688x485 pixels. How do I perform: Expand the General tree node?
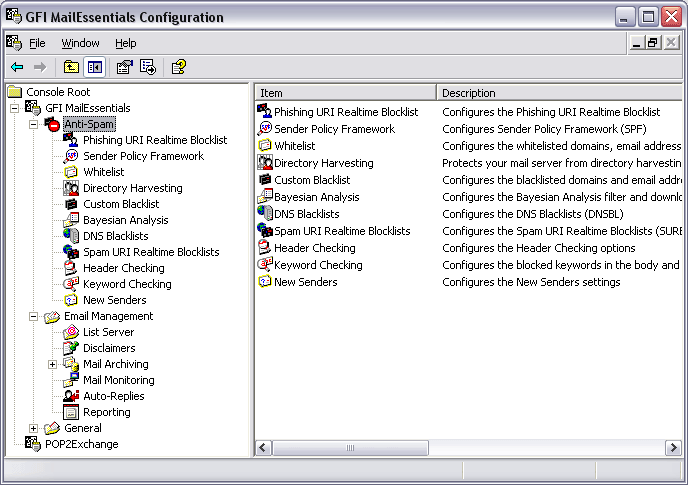pos(33,428)
